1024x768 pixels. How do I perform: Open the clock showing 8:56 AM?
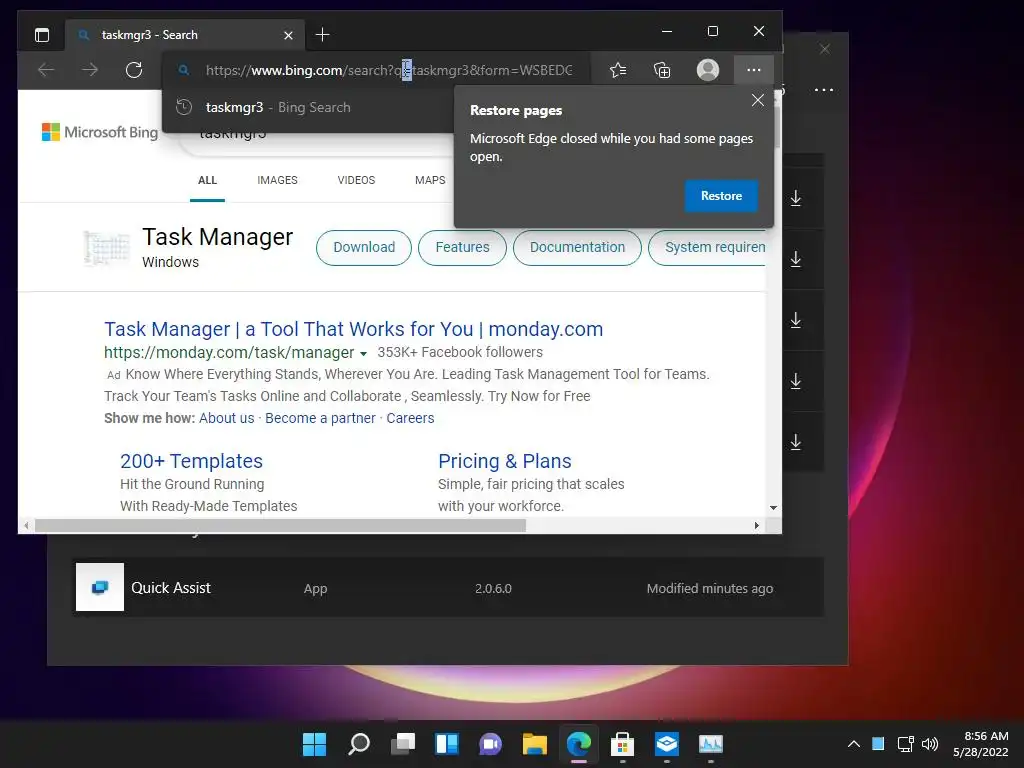(x=981, y=744)
